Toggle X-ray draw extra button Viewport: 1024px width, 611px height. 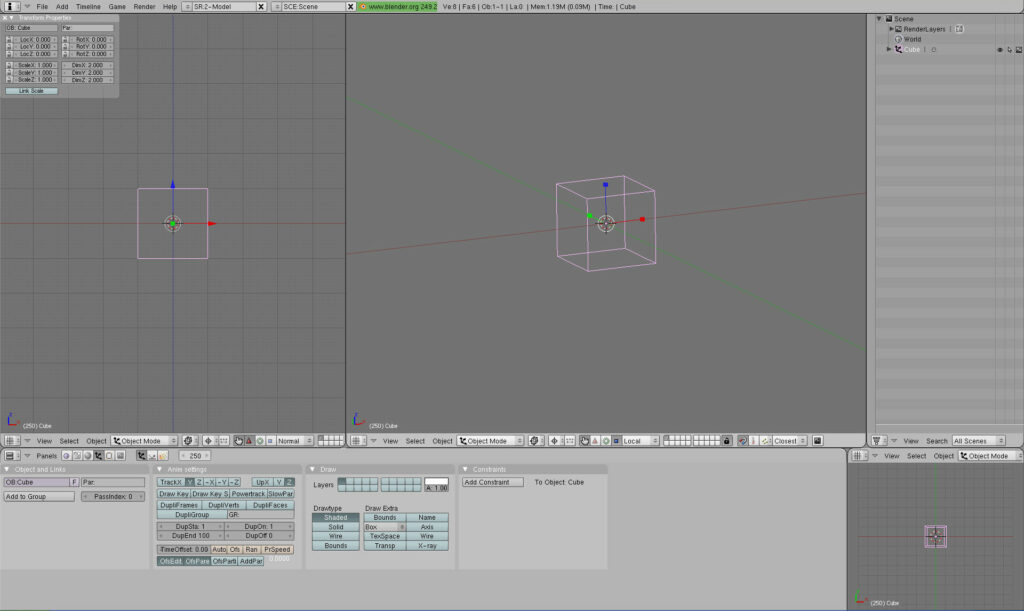[427, 546]
